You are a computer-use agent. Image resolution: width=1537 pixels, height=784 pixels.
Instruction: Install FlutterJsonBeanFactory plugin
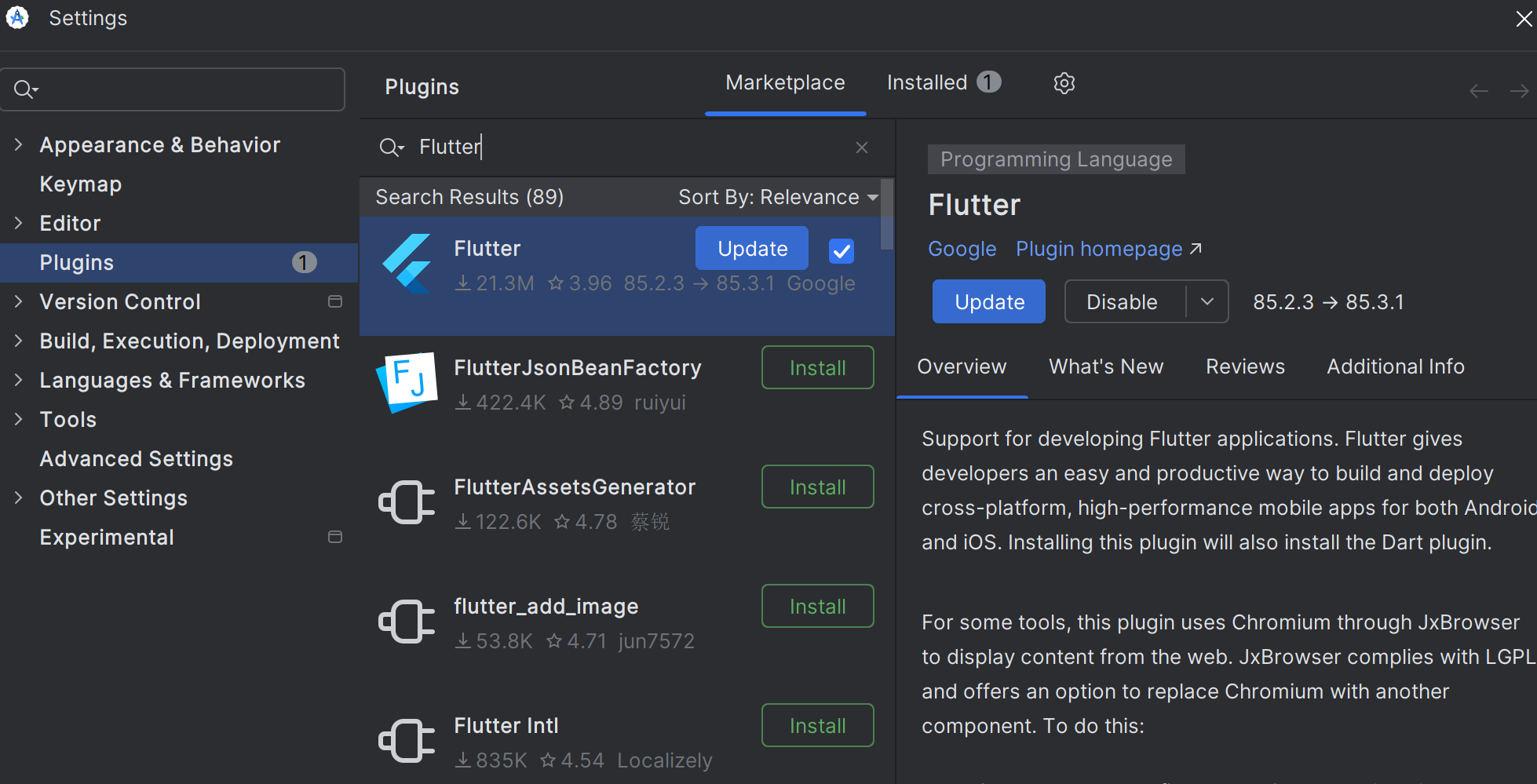coord(817,367)
